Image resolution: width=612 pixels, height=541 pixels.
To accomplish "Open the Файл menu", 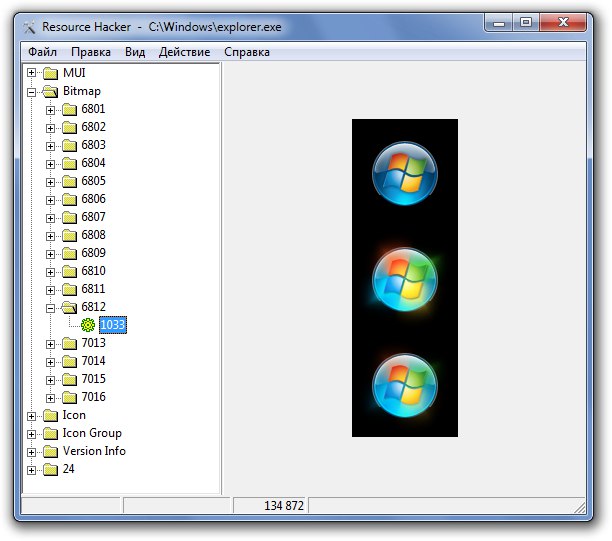I will click(42, 52).
